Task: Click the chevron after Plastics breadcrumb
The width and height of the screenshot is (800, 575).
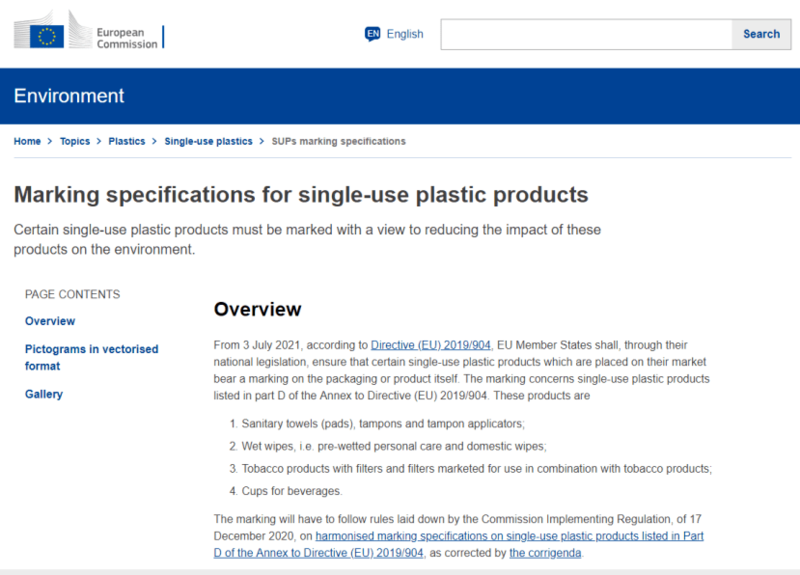Action: click(154, 141)
